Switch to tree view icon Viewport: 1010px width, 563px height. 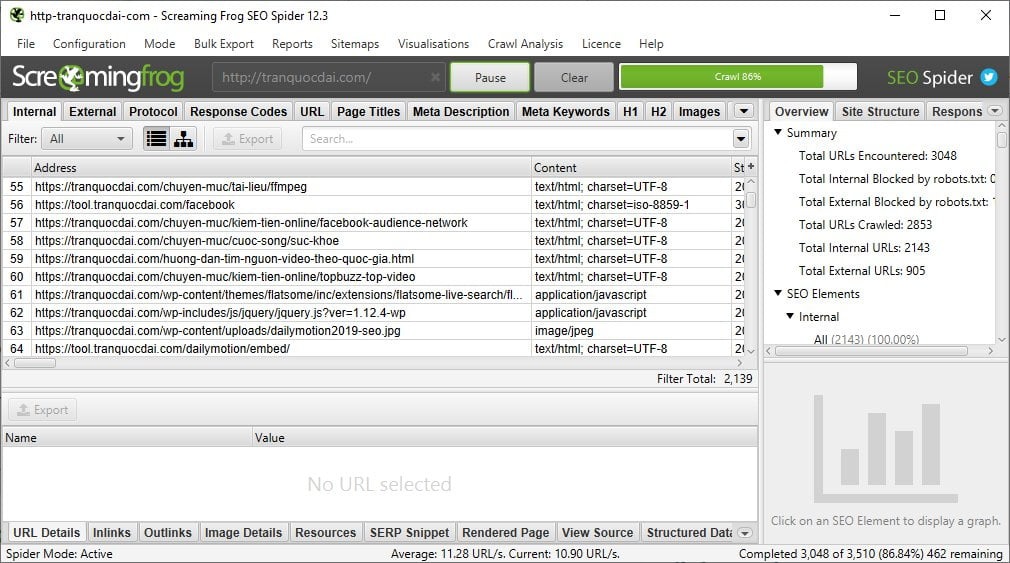click(183, 139)
